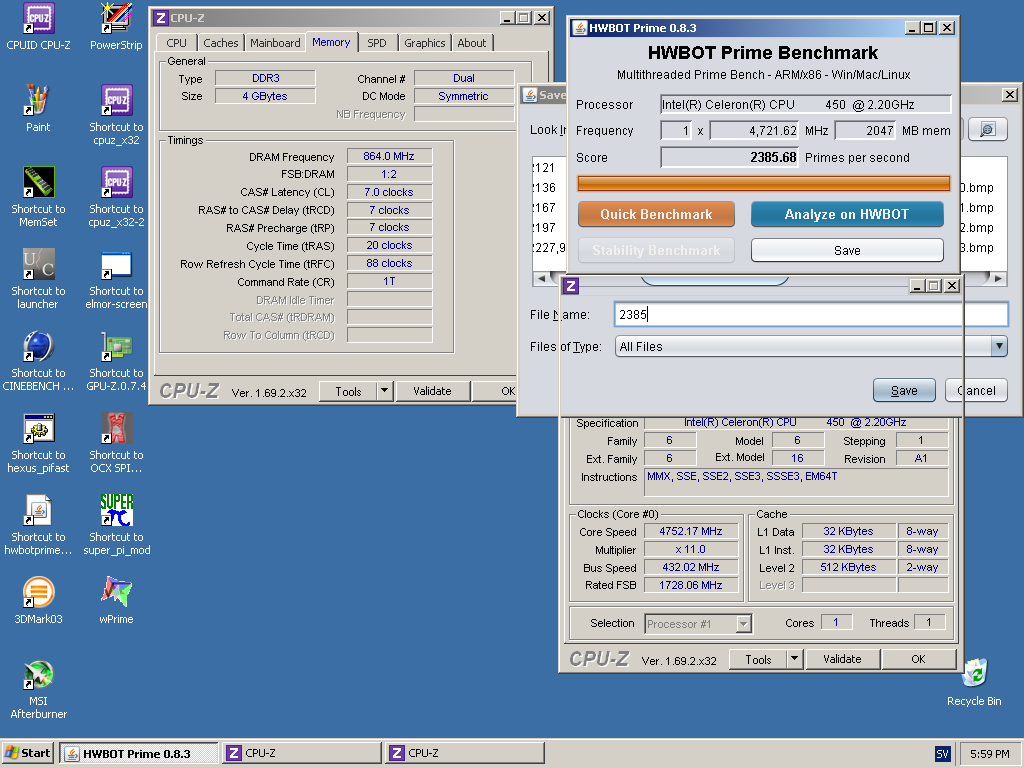Open the Shortcut to MemSet icon
The height and width of the screenshot is (768, 1024).
point(38,196)
